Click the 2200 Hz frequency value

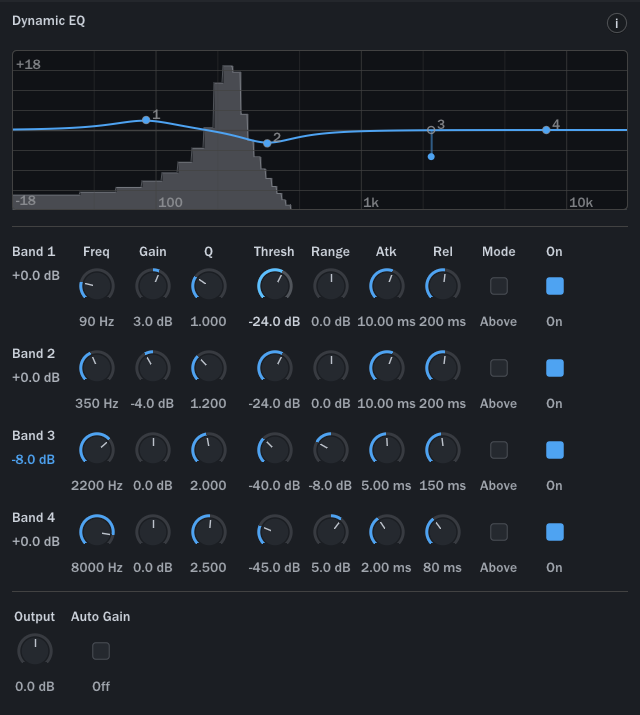(97, 486)
